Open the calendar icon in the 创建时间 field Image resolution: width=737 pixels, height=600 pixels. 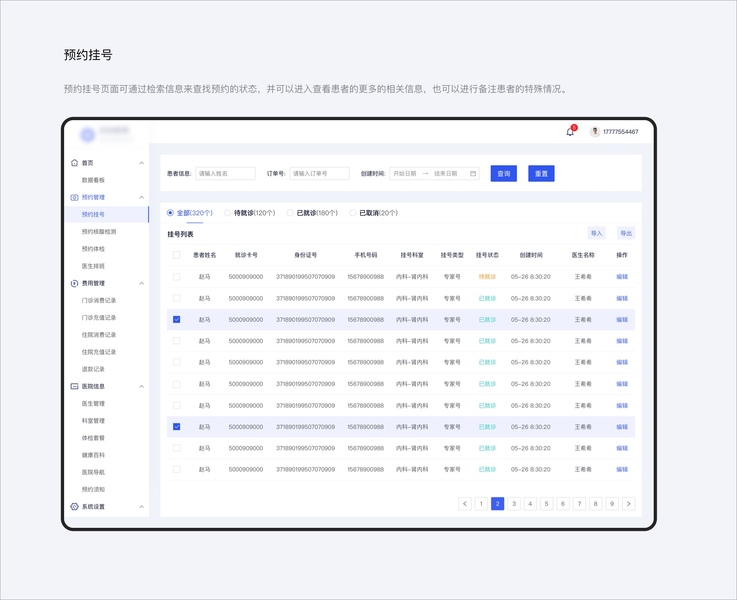coord(473,173)
